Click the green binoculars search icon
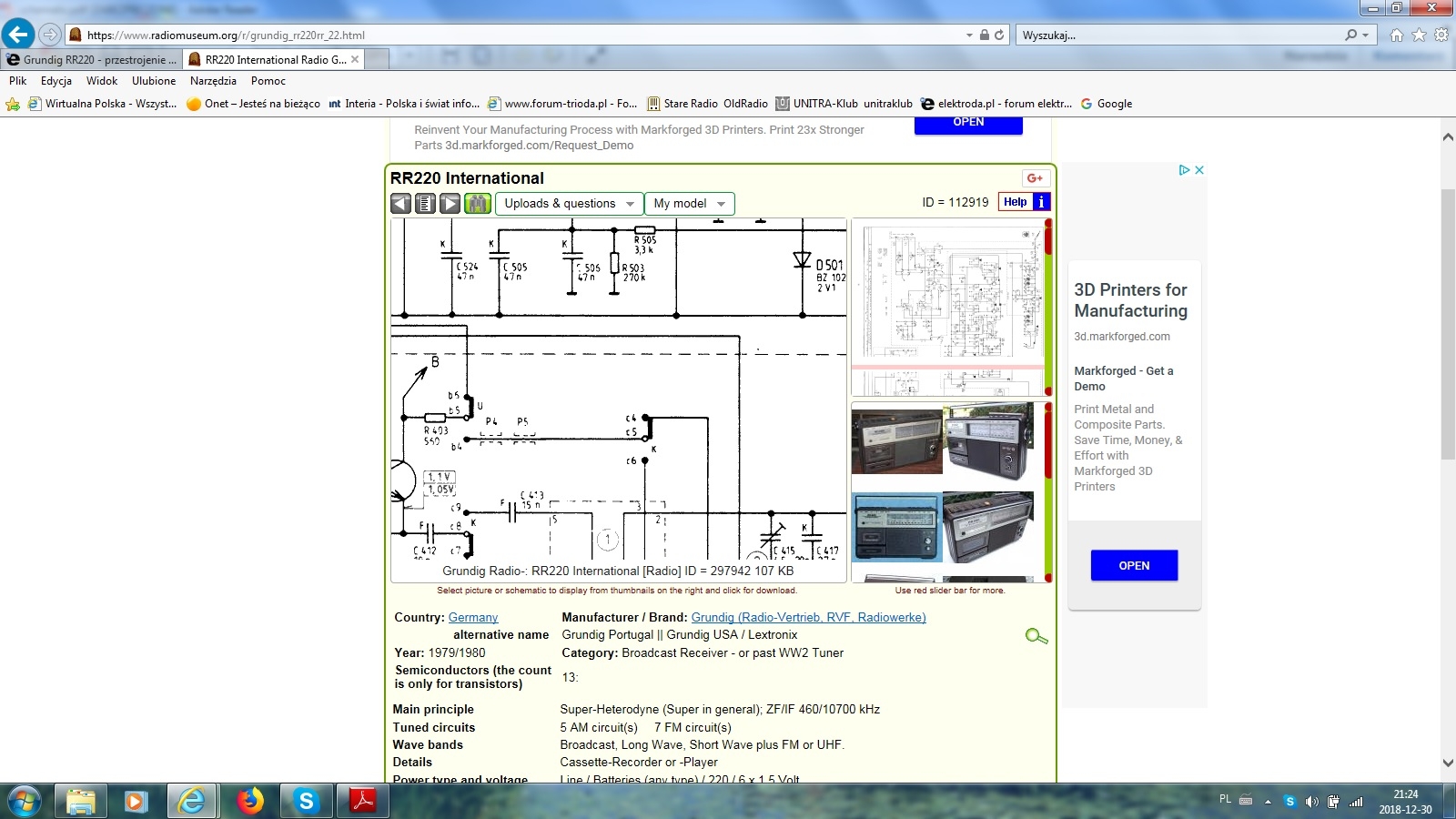1456x819 pixels. point(478,203)
